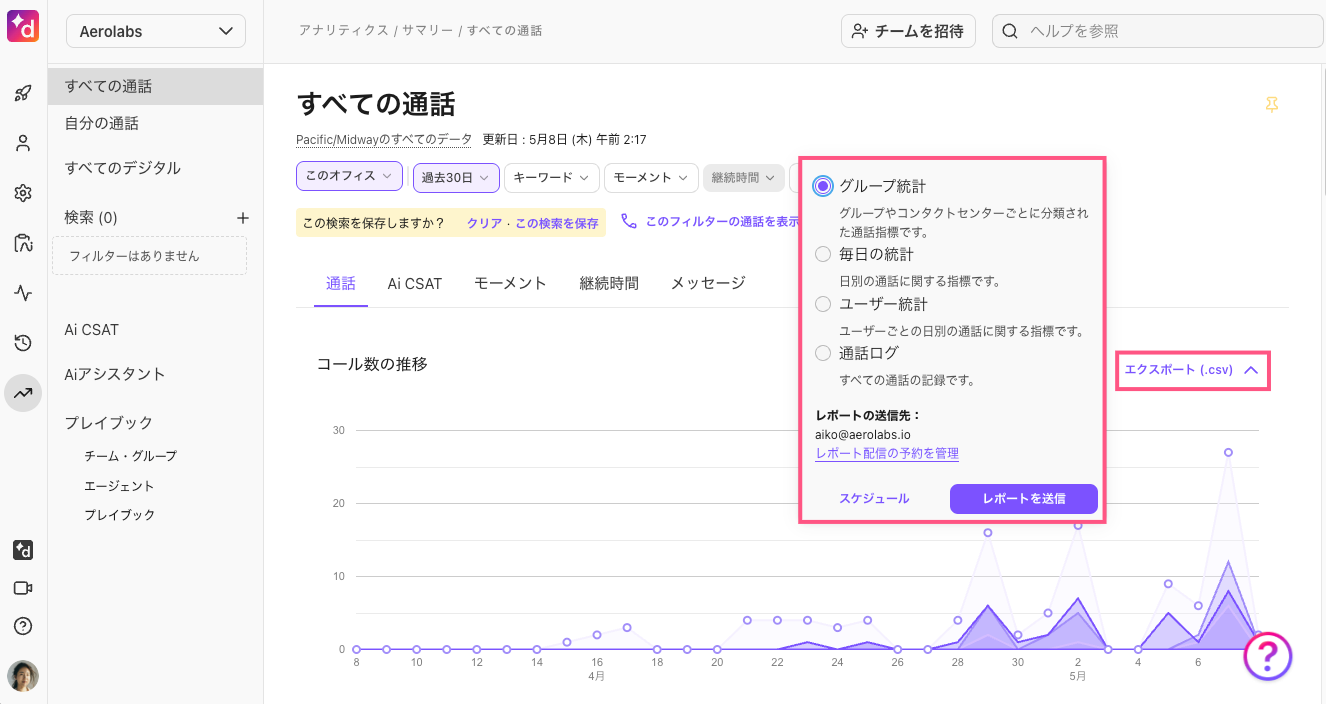Click the Dialpad logo icon
The image size is (1326, 704).
click(x=23, y=25)
